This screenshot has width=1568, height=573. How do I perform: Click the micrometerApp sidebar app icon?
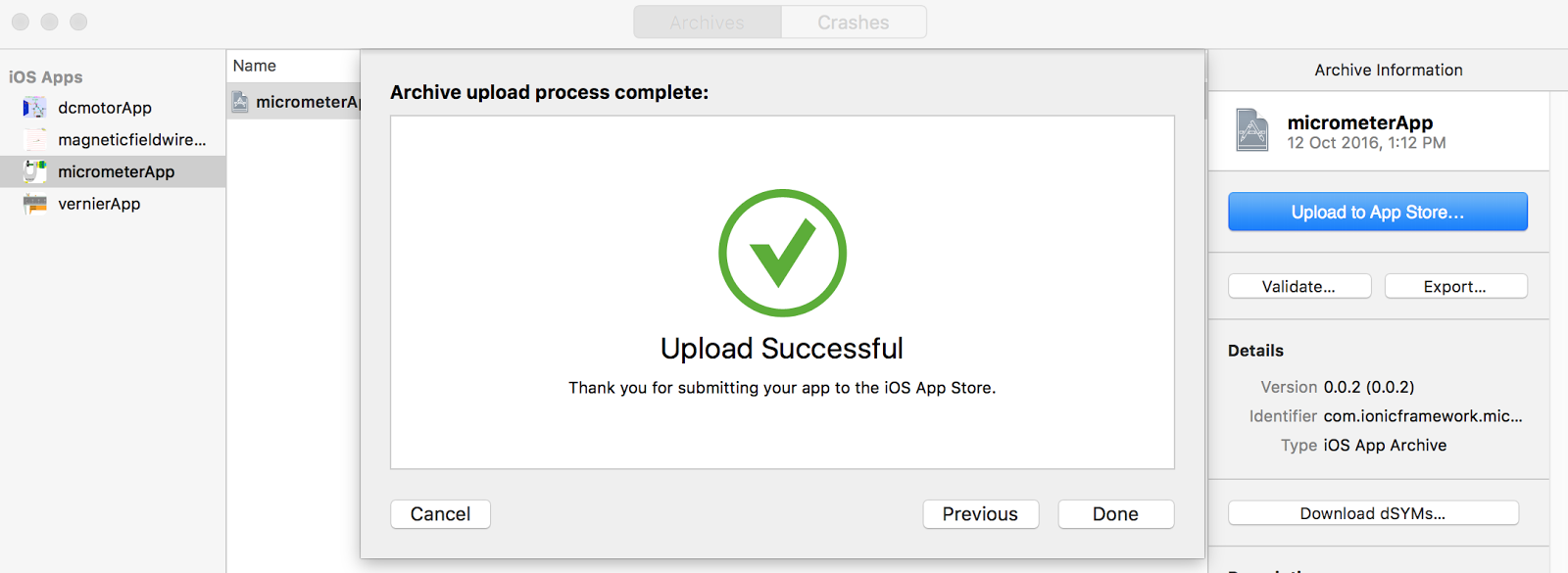tap(34, 171)
